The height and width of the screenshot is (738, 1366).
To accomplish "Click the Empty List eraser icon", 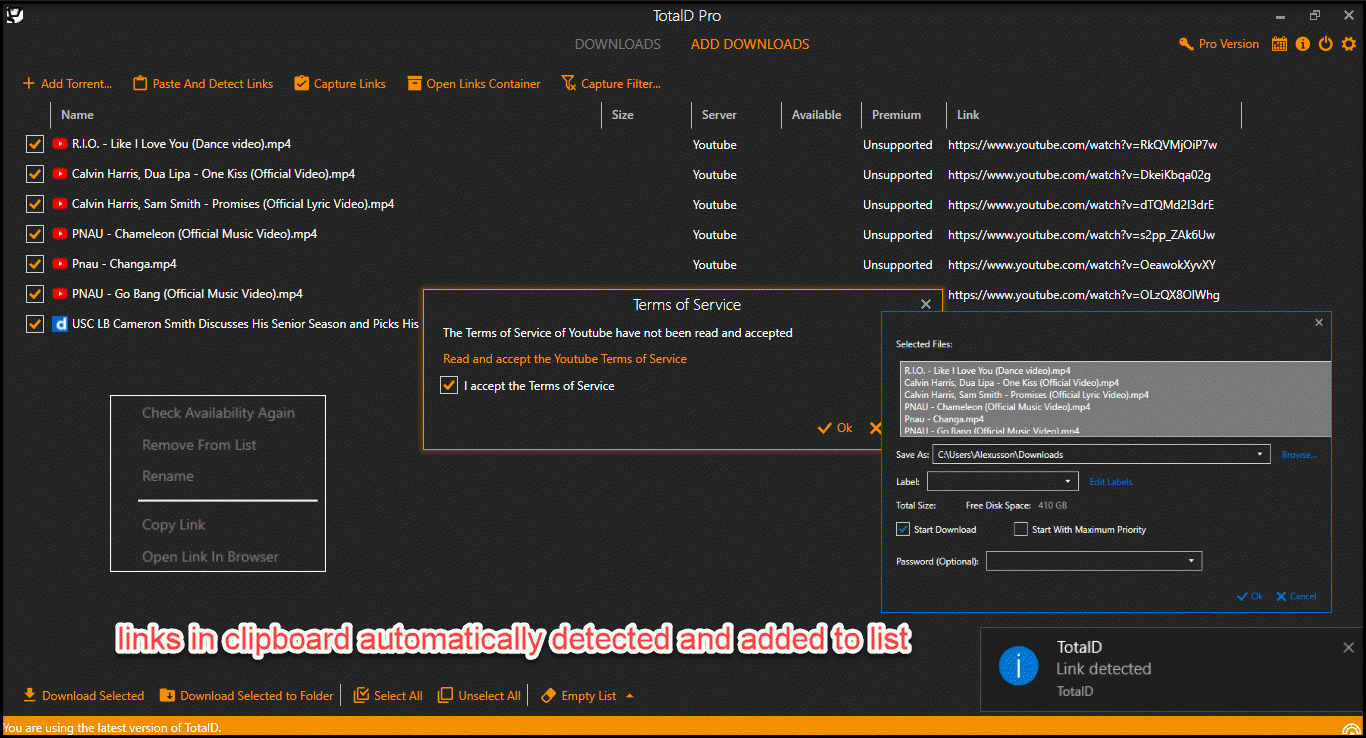I will 548,695.
